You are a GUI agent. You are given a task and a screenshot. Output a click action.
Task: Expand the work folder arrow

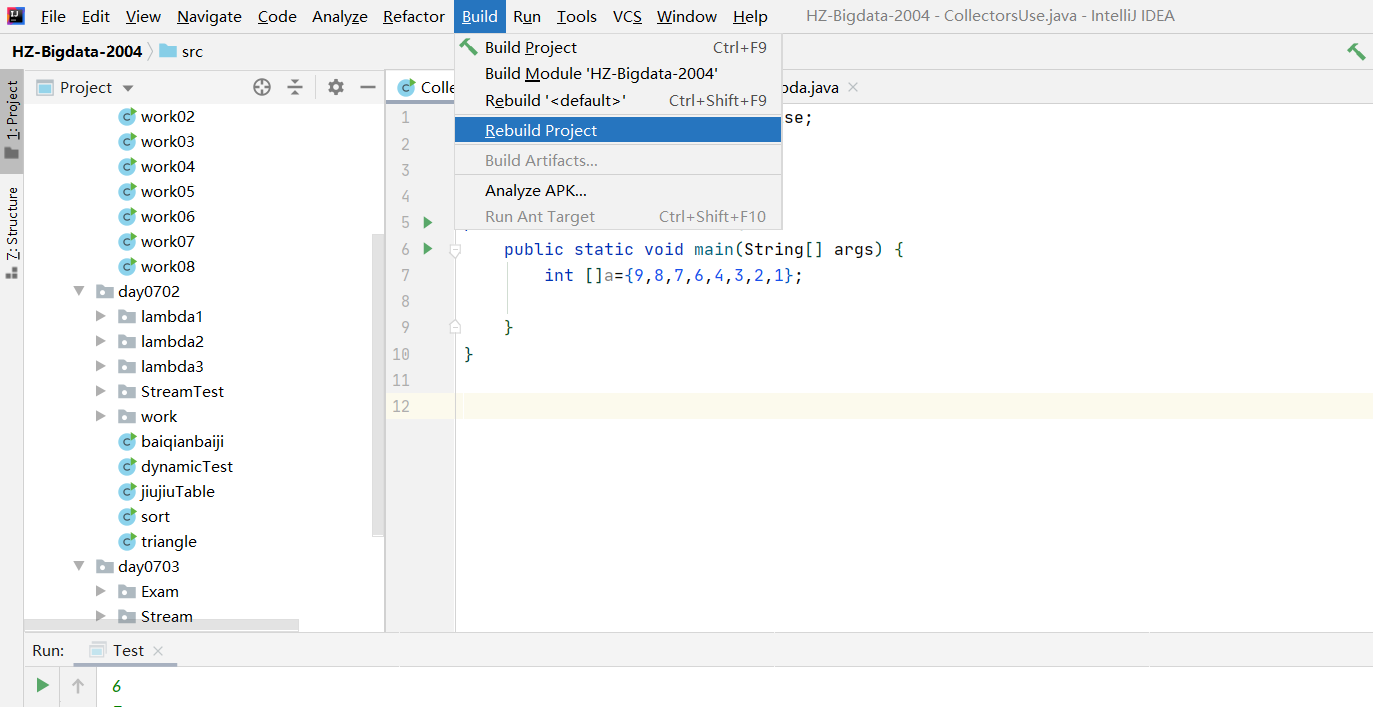coord(100,416)
